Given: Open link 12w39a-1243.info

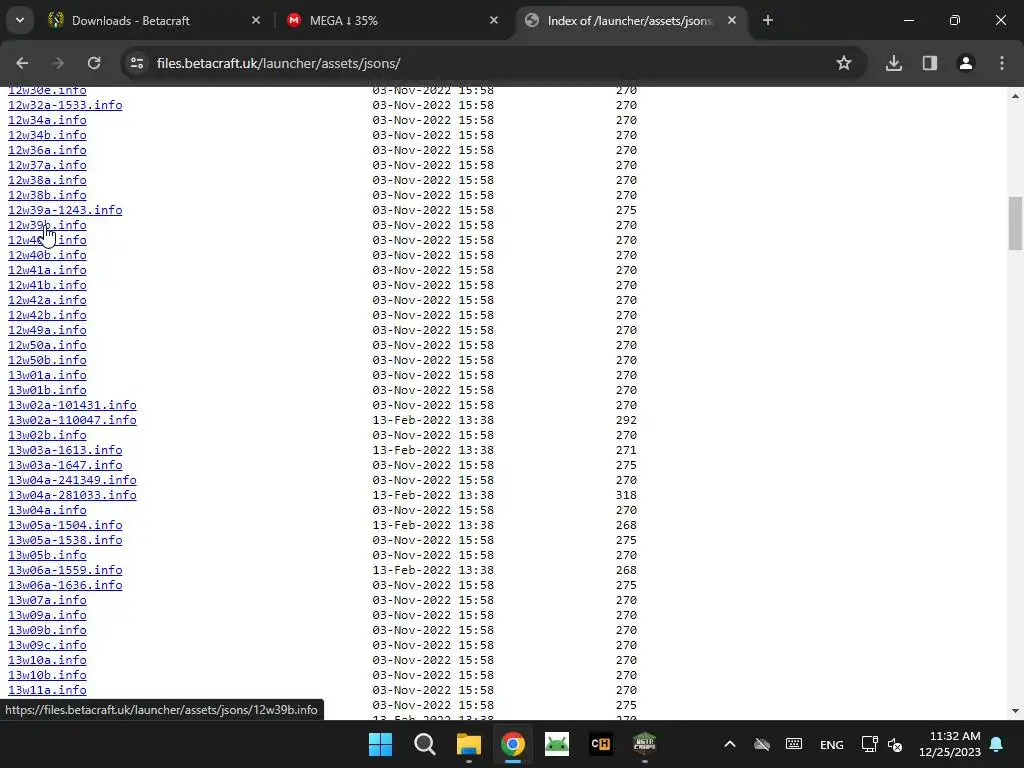Looking at the screenshot, I should tap(65, 210).
